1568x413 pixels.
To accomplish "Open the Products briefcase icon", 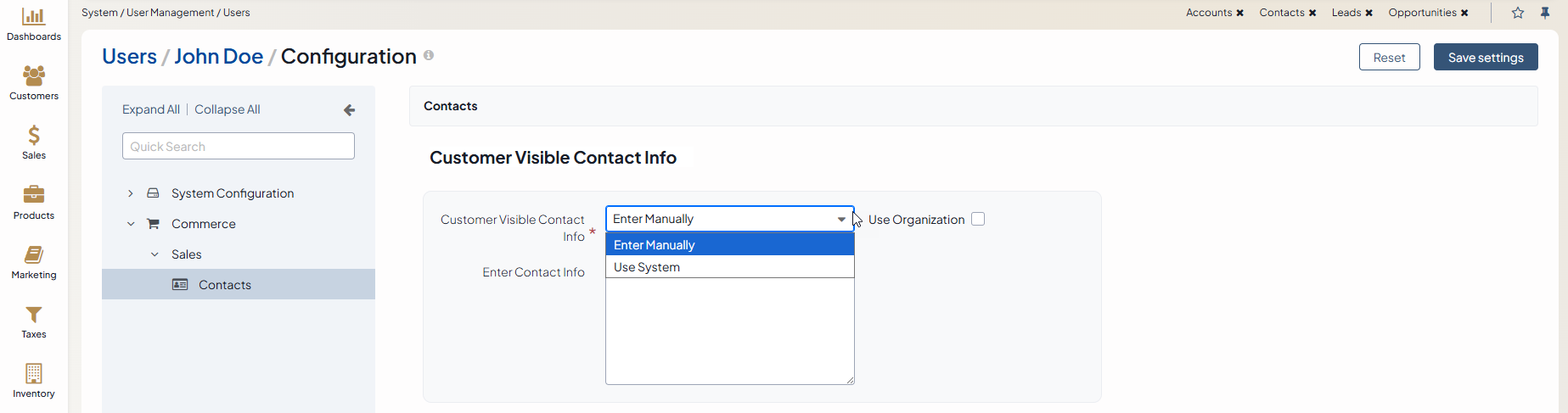I will click(x=34, y=194).
